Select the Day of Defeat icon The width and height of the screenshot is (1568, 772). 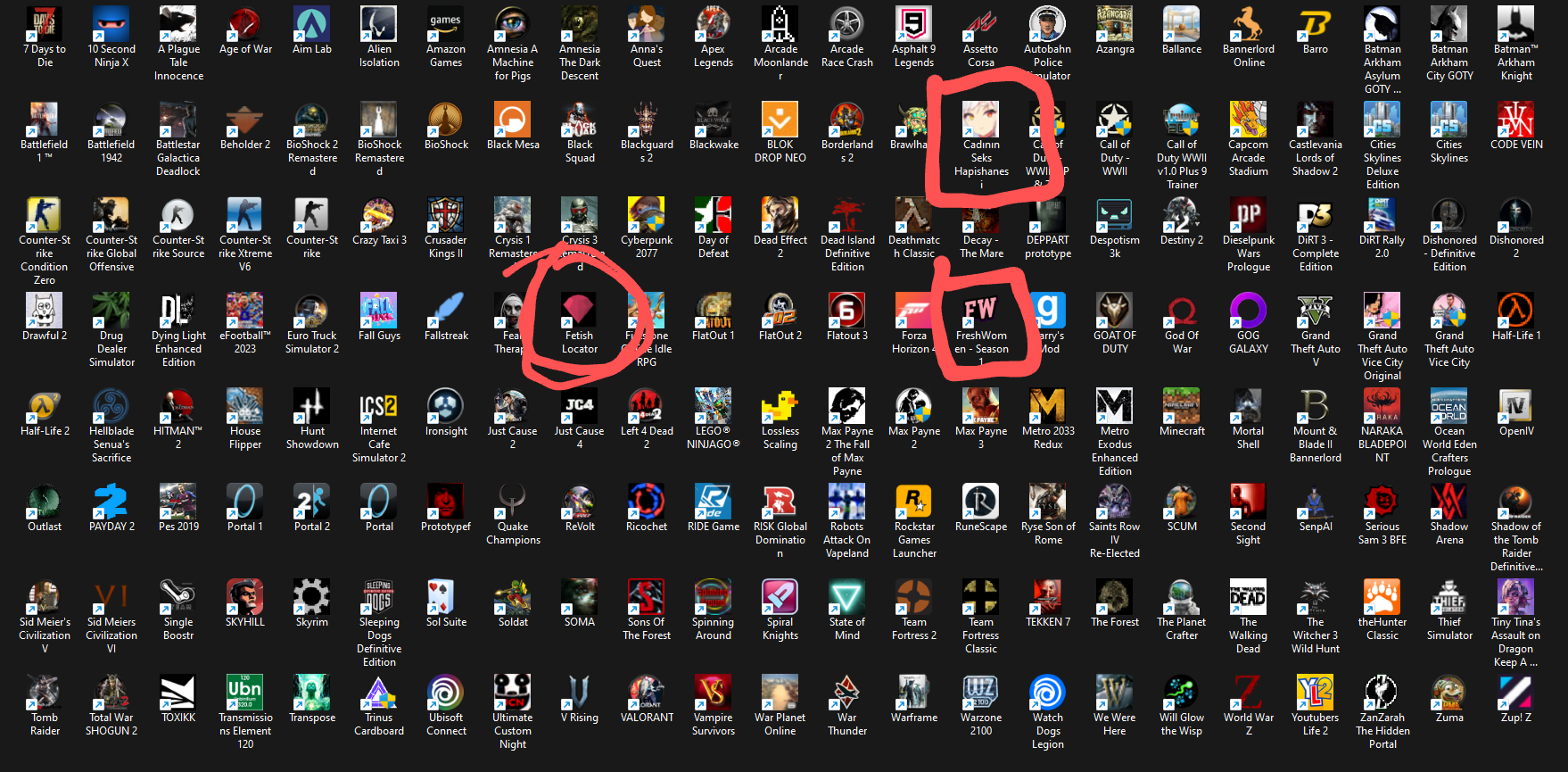pyautogui.click(x=714, y=214)
